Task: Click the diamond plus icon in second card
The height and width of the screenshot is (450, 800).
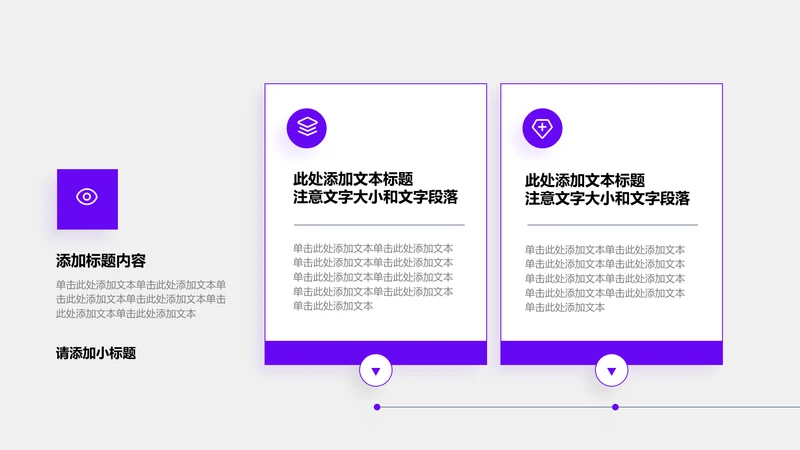Action: click(542, 128)
